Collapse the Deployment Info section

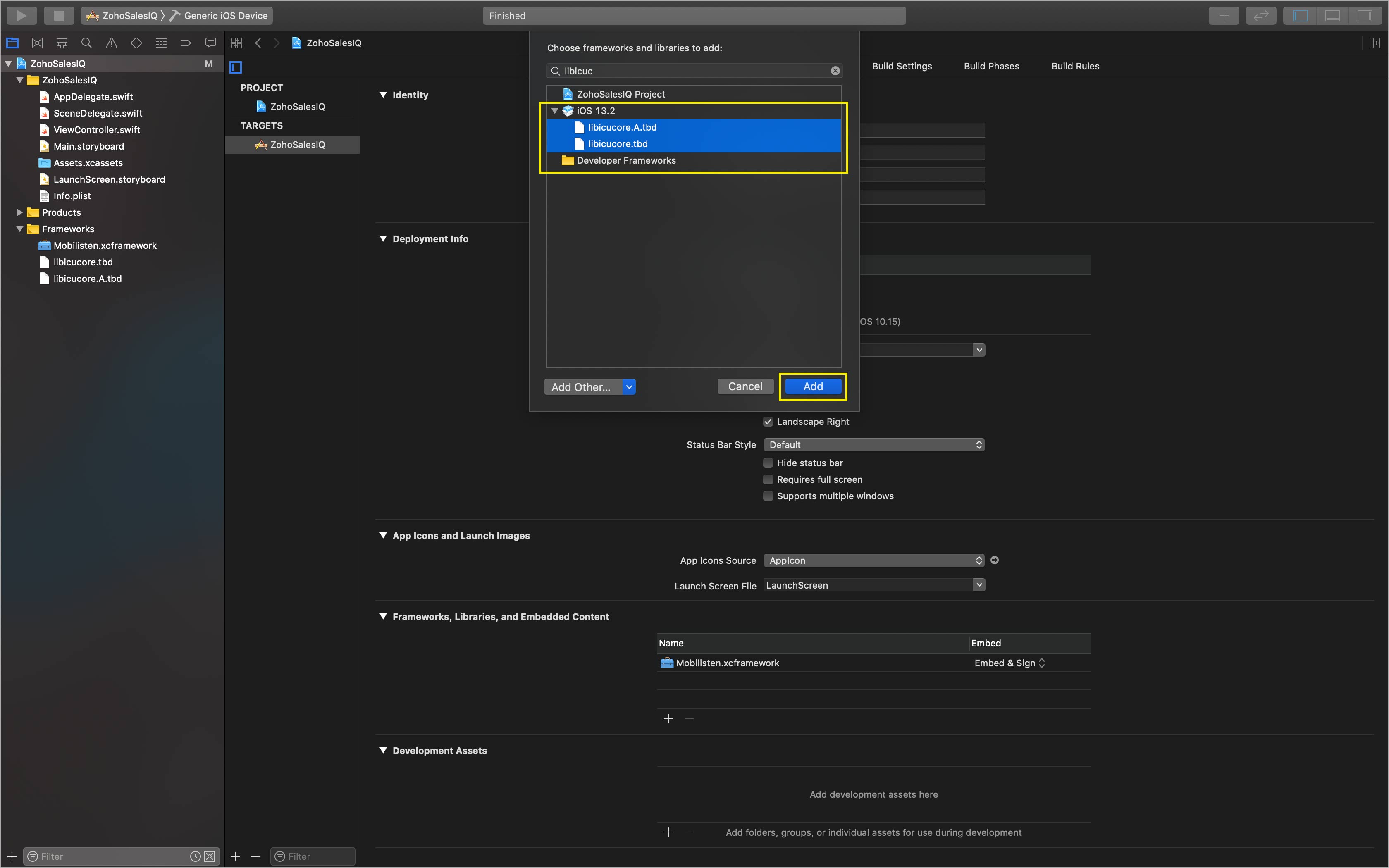[x=383, y=239]
